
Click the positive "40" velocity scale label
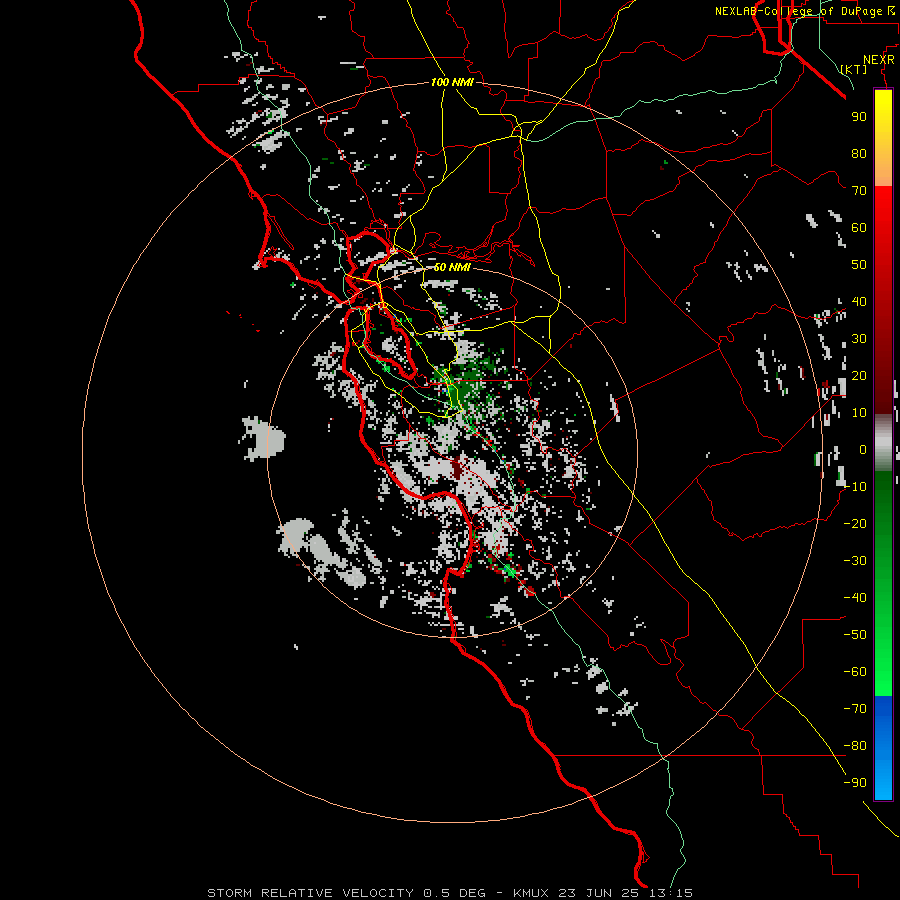pyautogui.click(x=859, y=301)
